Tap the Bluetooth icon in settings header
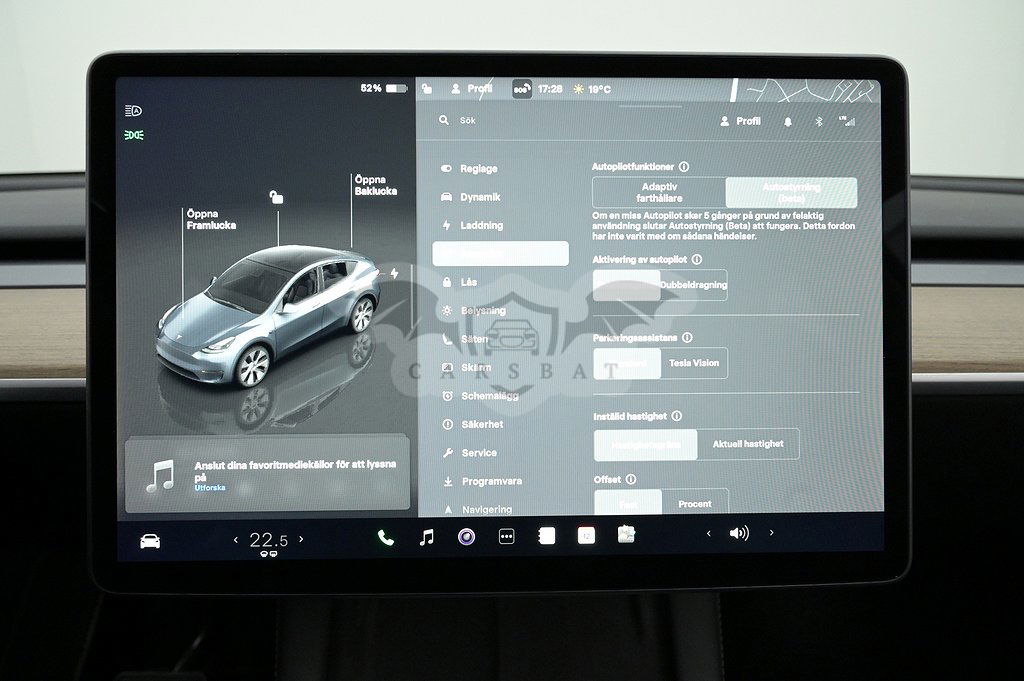This screenshot has height=681, width=1024. point(817,121)
